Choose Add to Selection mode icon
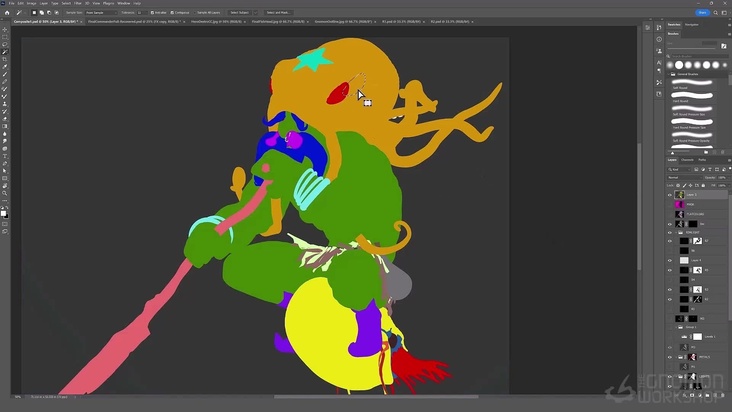 coord(42,13)
